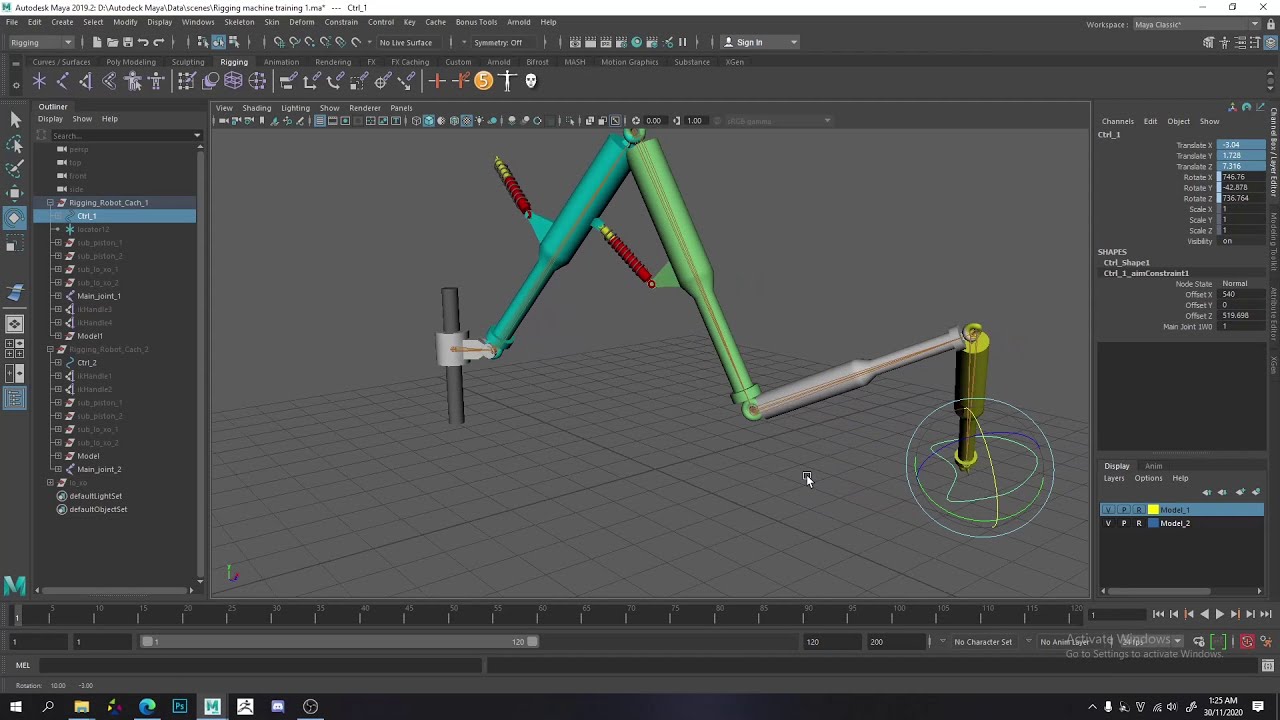This screenshot has width=1280, height=720.
Task: Collapse the Rigging_Robot_Cach_1 group
Action: coord(50,203)
